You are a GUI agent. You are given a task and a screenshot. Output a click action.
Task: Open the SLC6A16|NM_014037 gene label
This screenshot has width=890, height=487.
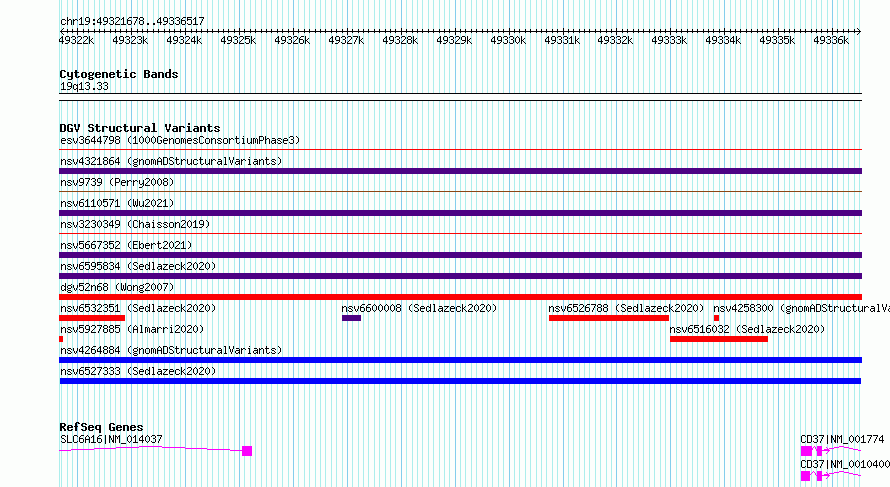click(111, 439)
